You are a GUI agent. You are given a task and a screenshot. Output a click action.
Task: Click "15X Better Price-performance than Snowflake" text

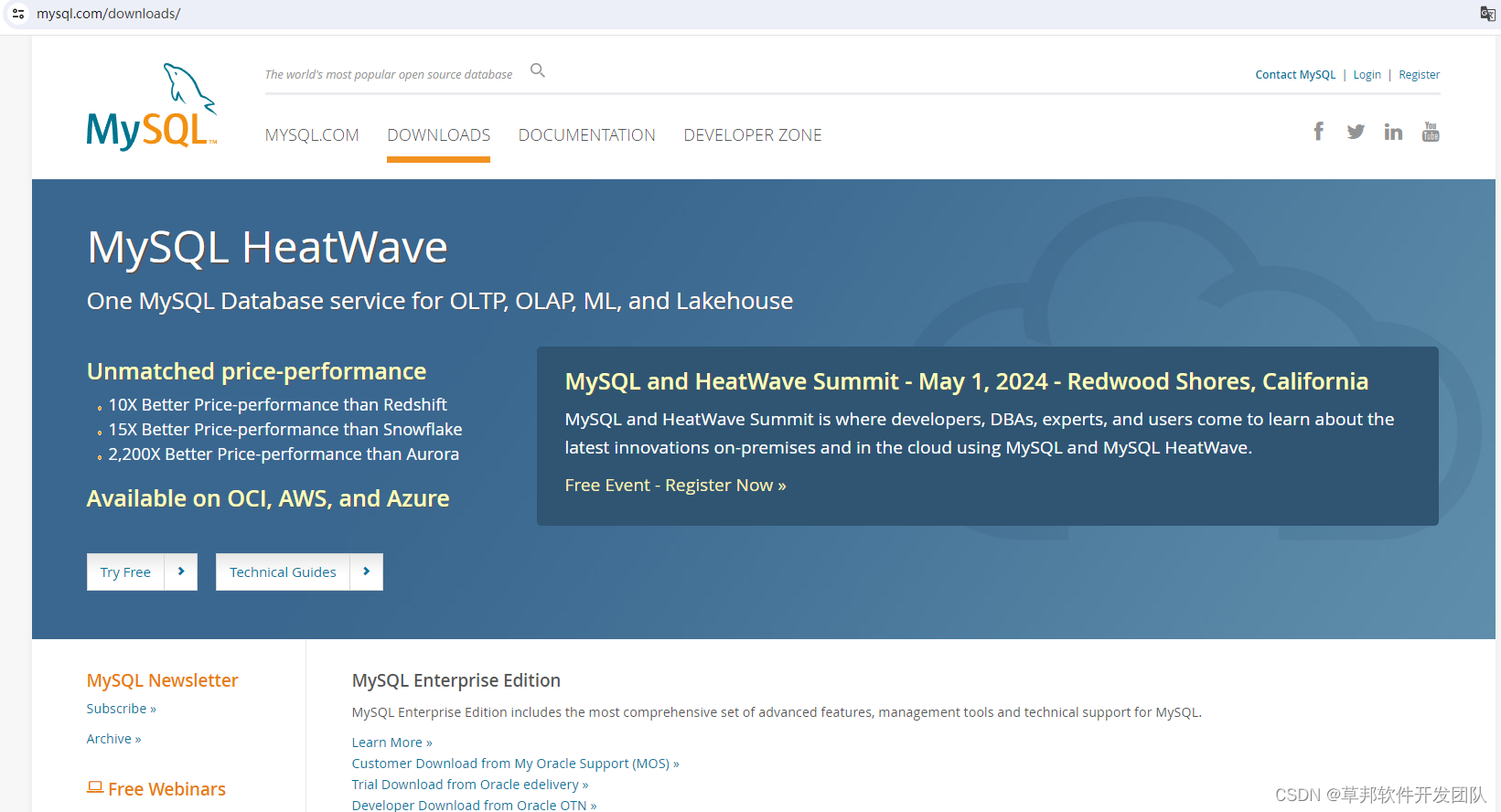(x=285, y=429)
